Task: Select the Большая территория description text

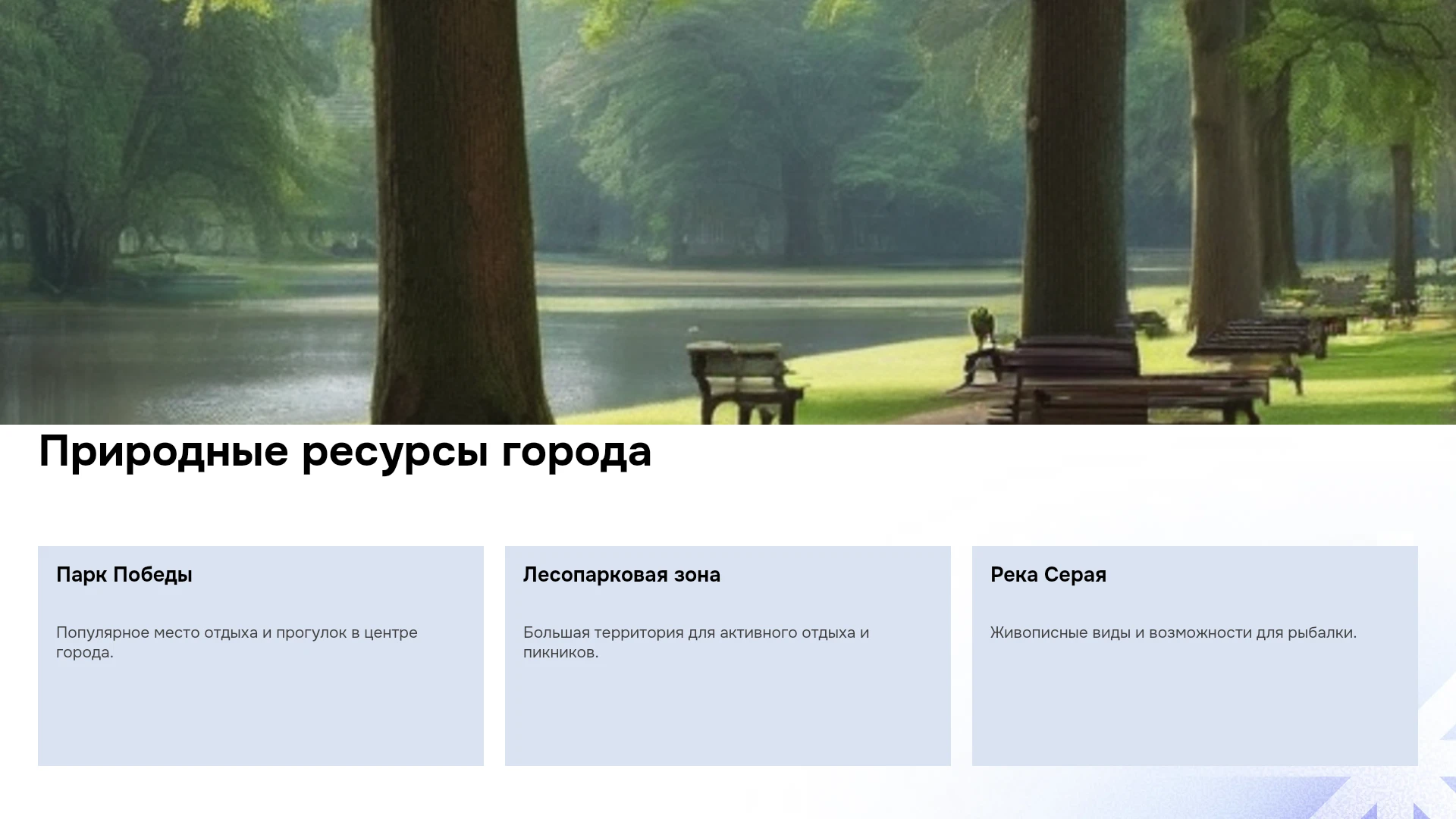Action: coord(696,642)
